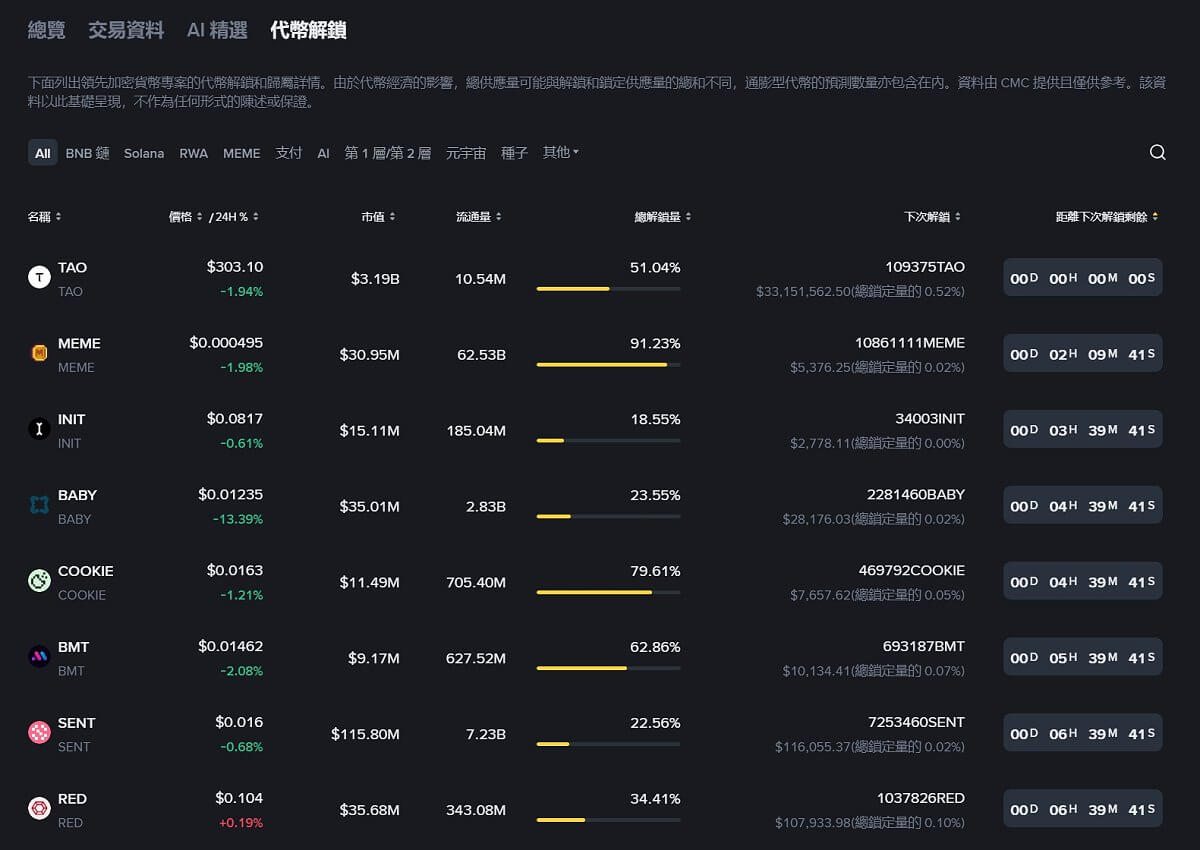Click TAO market cap $3.19B
1200x850 pixels.
(375, 279)
